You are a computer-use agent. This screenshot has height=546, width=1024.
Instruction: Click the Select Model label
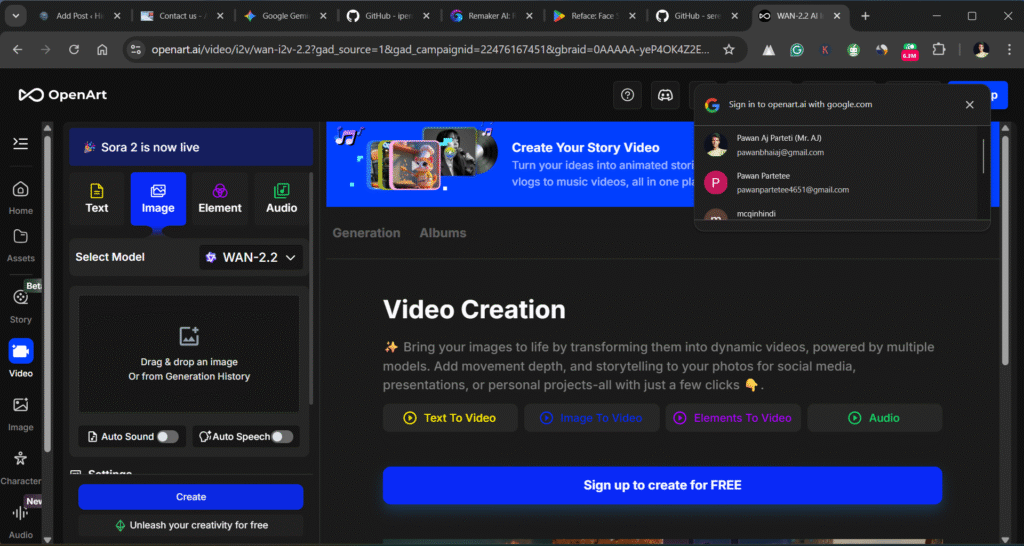(110, 257)
